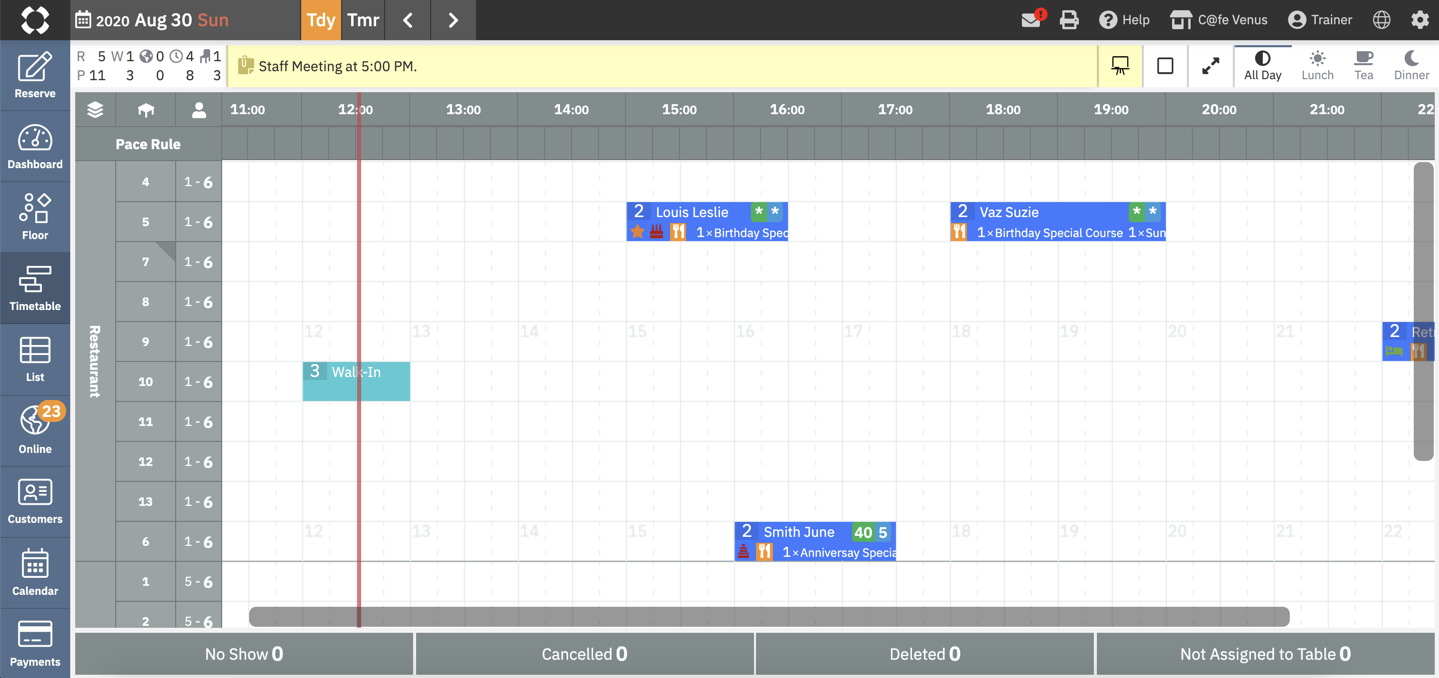Go to the Floor view
The width and height of the screenshot is (1439, 678).
click(x=35, y=217)
